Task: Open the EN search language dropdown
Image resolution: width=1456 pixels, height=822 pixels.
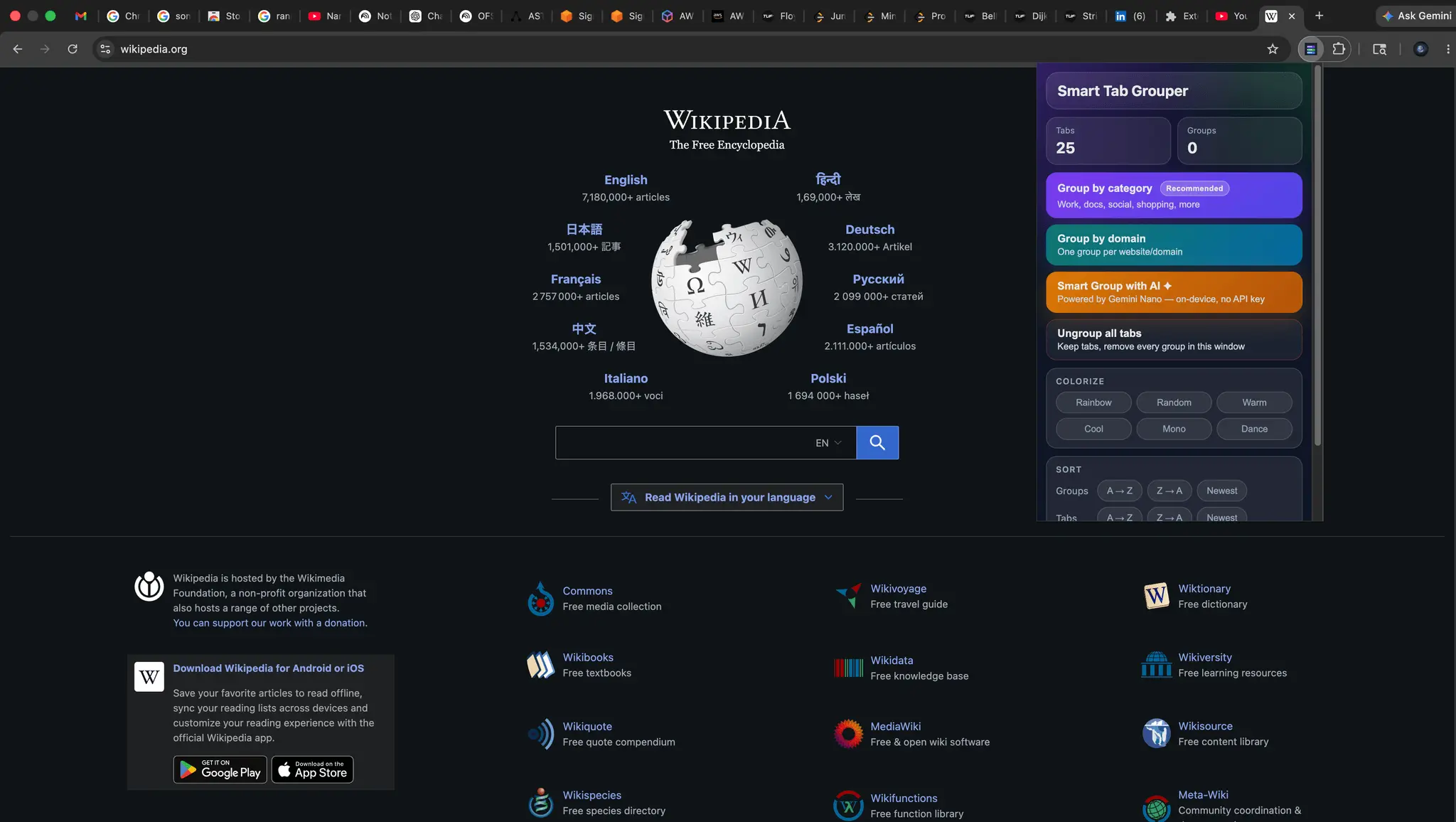Action: click(x=828, y=442)
